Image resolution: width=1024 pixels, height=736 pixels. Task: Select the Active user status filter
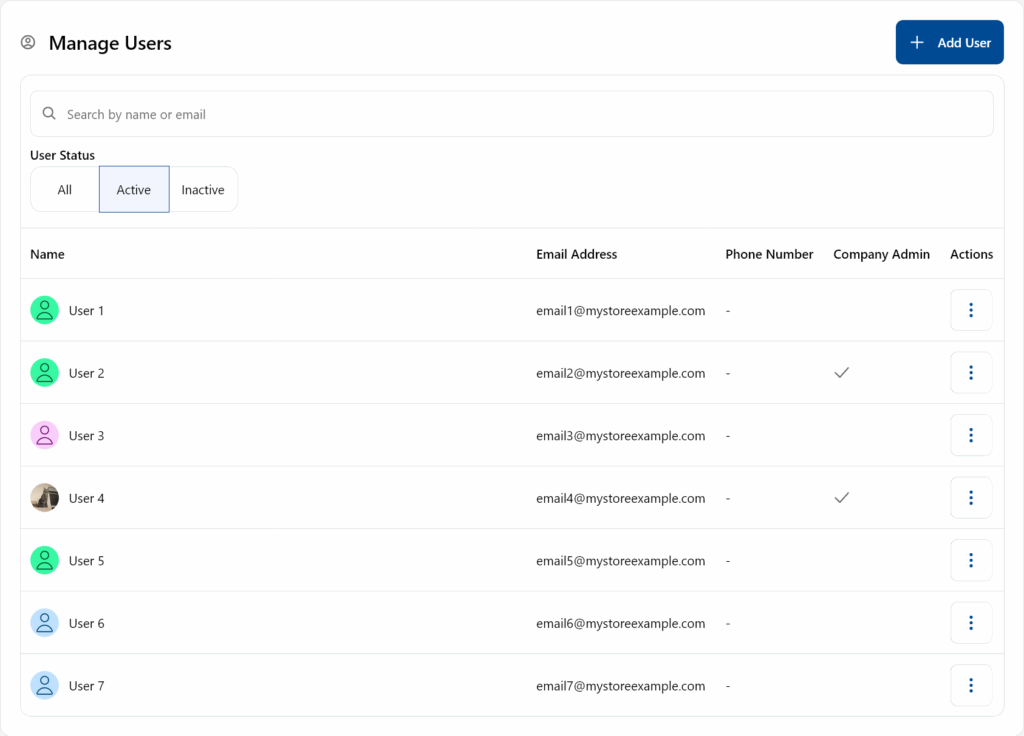pos(134,190)
